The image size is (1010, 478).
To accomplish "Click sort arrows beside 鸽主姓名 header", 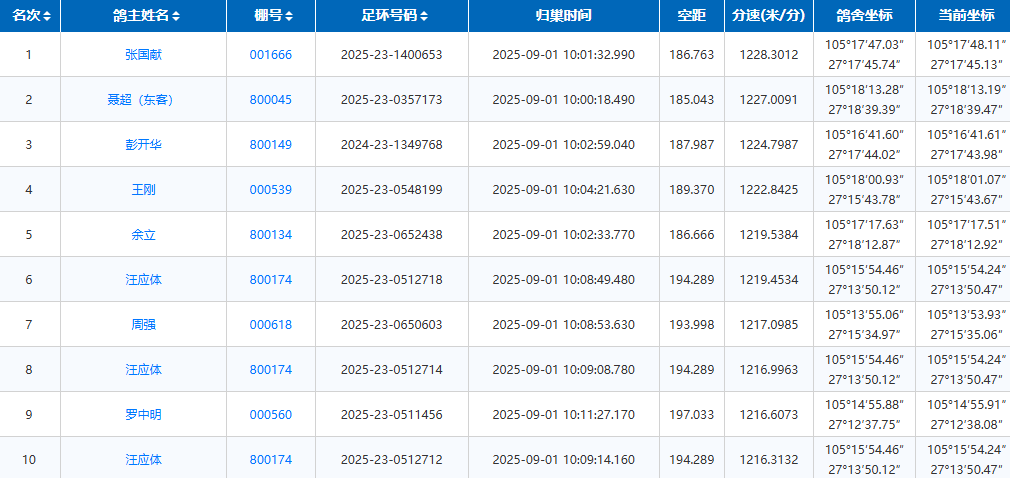I will tap(176, 16).
